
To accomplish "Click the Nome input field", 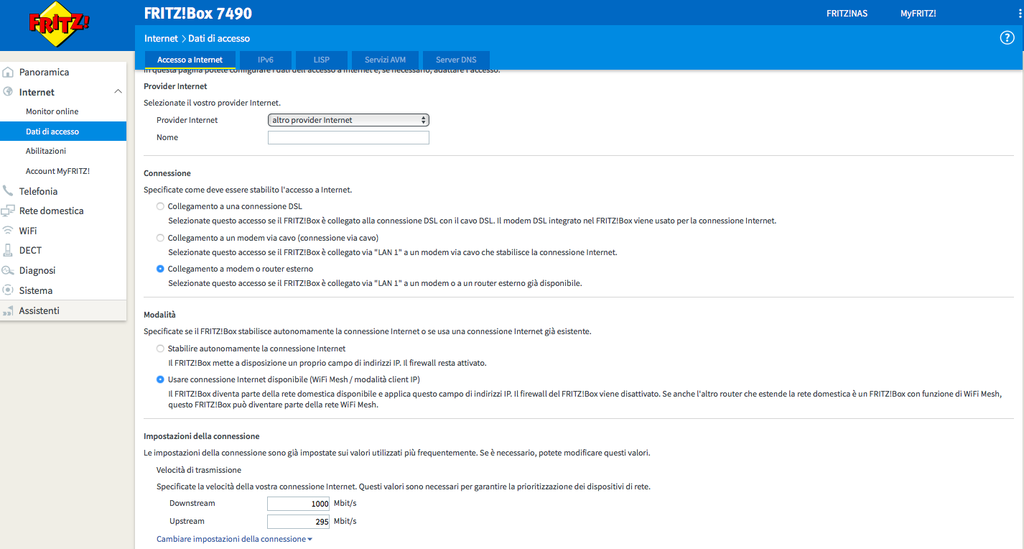I will click(348, 137).
